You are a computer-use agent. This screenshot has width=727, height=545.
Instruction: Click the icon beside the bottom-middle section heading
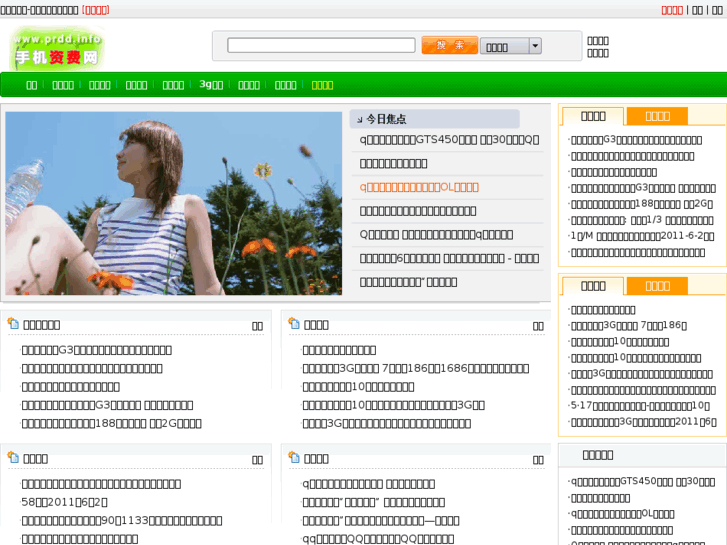294,458
